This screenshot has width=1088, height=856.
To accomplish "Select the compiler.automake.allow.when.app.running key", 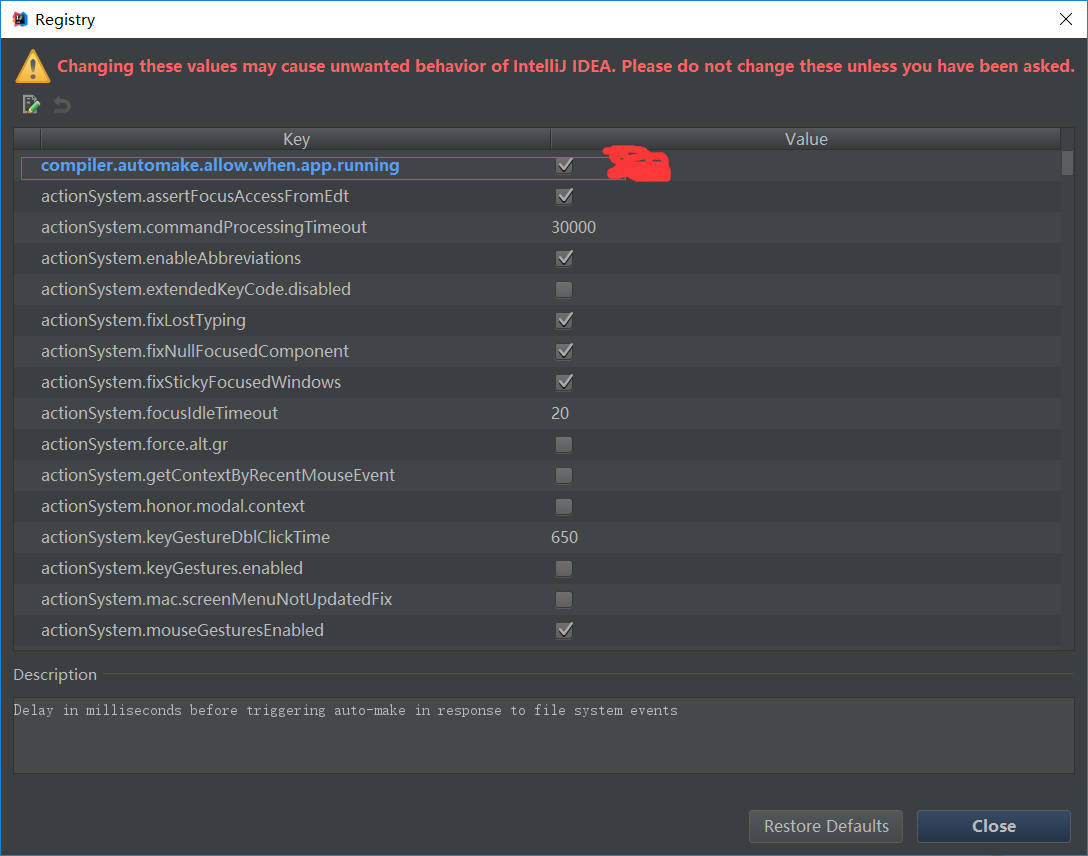I will (220, 165).
